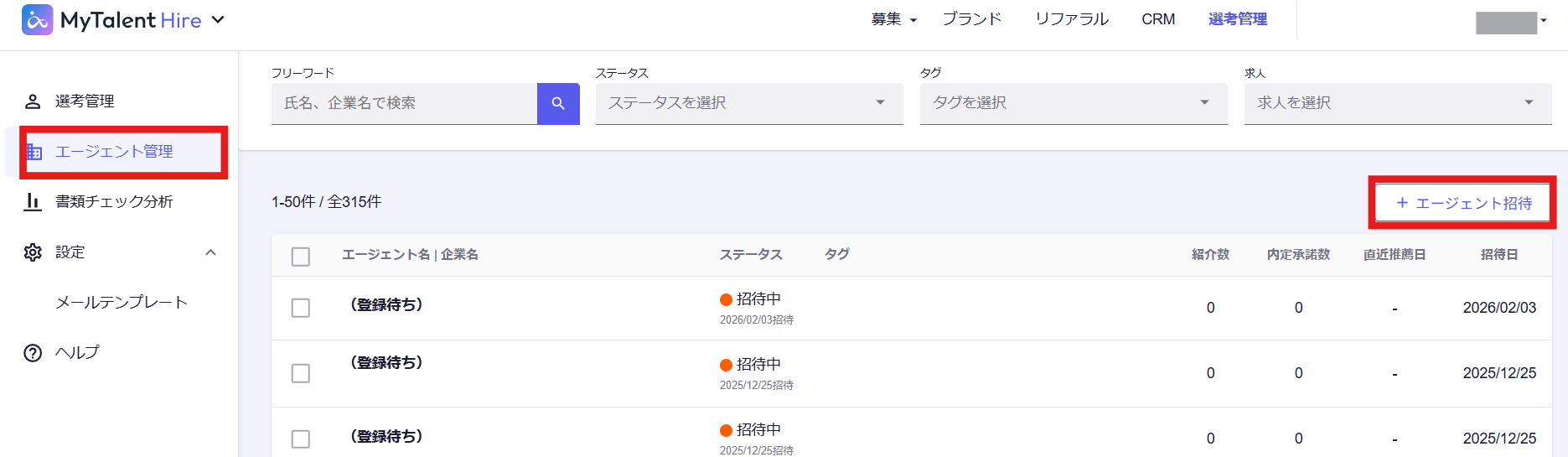Click the ヘルプ question mark icon
The image size is (1568, 457).
click(33, 353)
